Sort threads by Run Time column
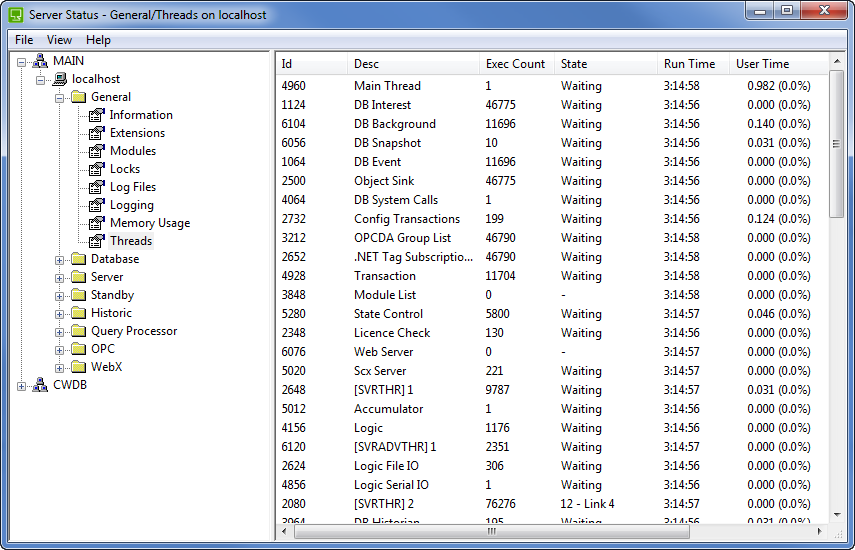Image resolution: width=855 pixels, height=550 pixels. coord(690,64)
